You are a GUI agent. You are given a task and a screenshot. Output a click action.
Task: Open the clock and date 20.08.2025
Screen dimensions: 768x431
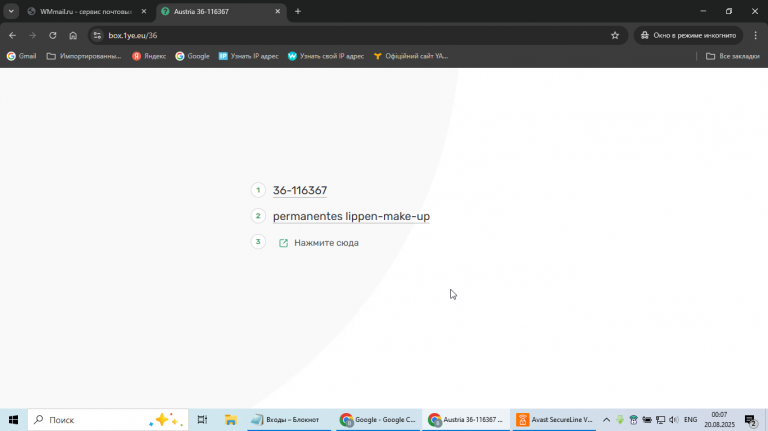720,420
